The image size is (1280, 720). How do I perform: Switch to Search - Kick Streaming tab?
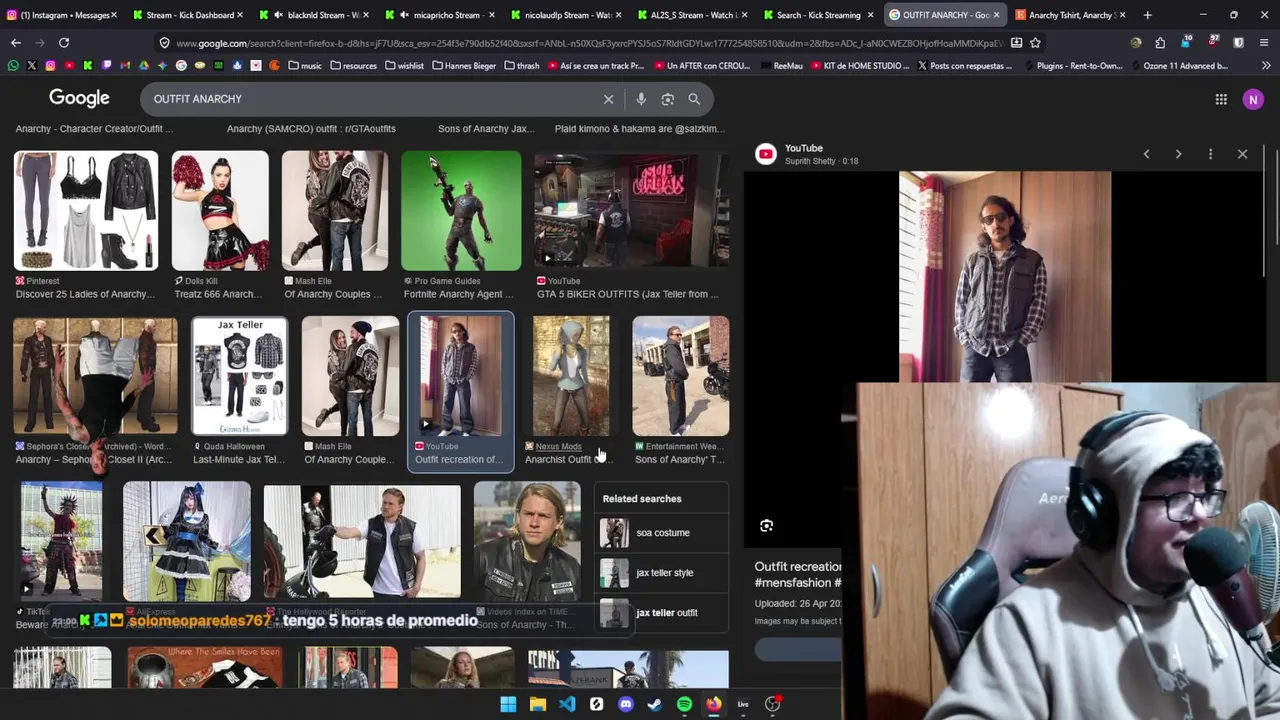(816, 15)
